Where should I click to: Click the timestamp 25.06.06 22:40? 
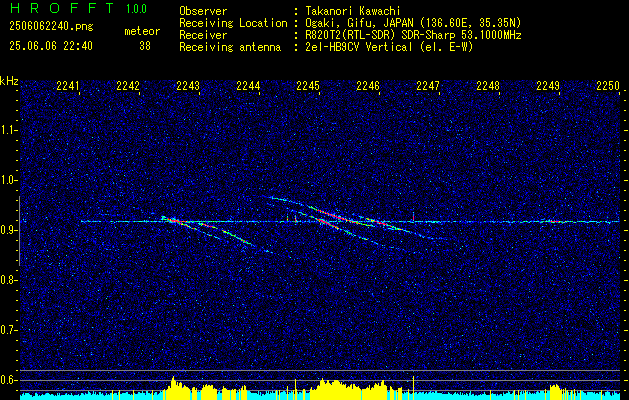[51, 46]
